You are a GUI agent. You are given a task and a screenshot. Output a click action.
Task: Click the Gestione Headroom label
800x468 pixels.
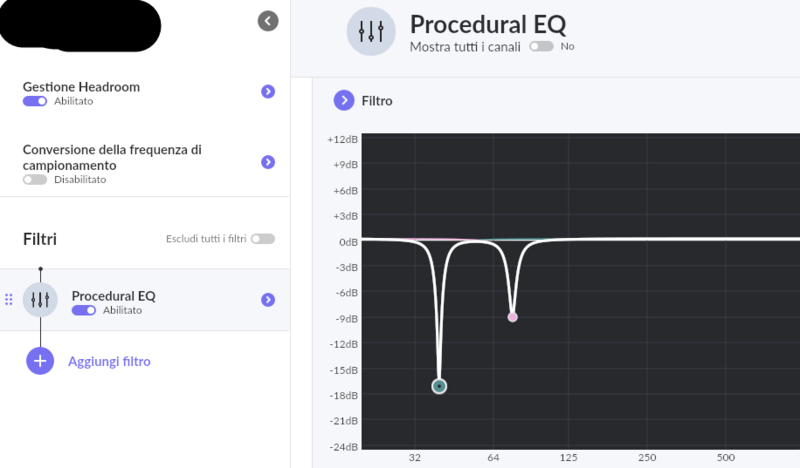(81, 87)
